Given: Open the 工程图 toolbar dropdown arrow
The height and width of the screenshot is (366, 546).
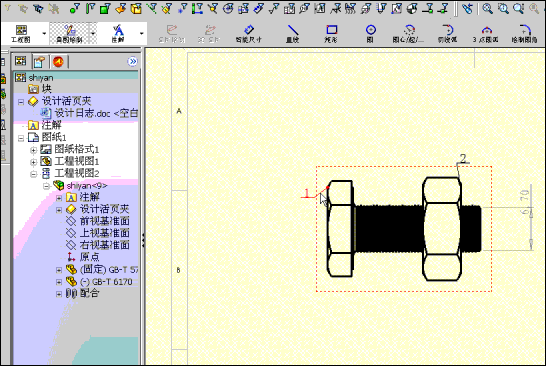Looking at the screenshot, I should [44, 33].
